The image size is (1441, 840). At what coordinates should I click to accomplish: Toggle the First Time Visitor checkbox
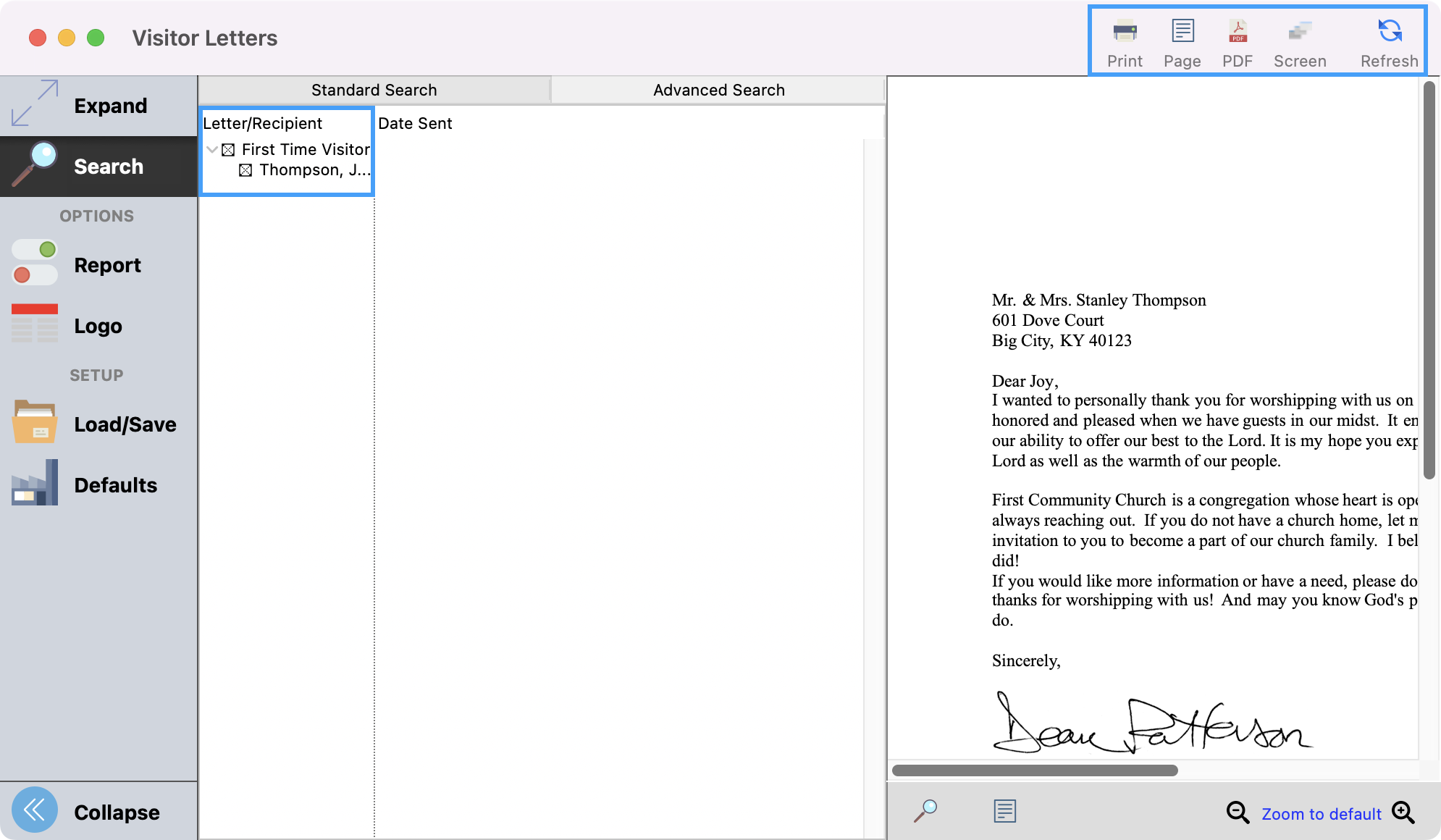(228, 150)
